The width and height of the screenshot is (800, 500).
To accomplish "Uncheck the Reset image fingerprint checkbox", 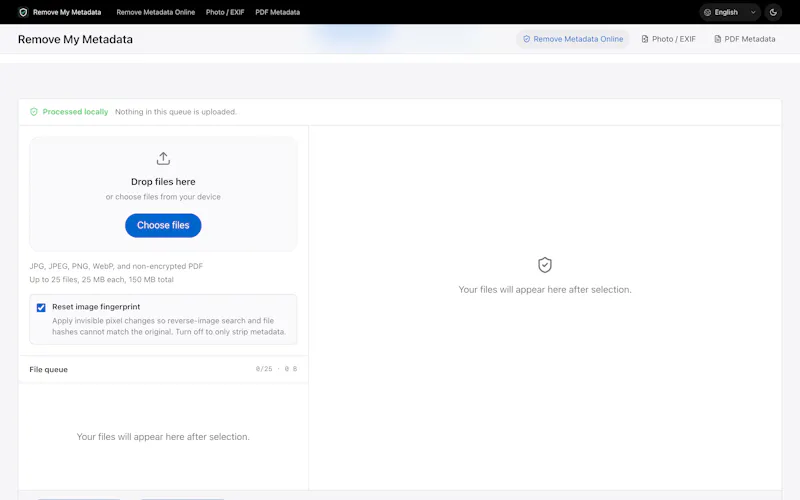I will click(x=41, y=308).
